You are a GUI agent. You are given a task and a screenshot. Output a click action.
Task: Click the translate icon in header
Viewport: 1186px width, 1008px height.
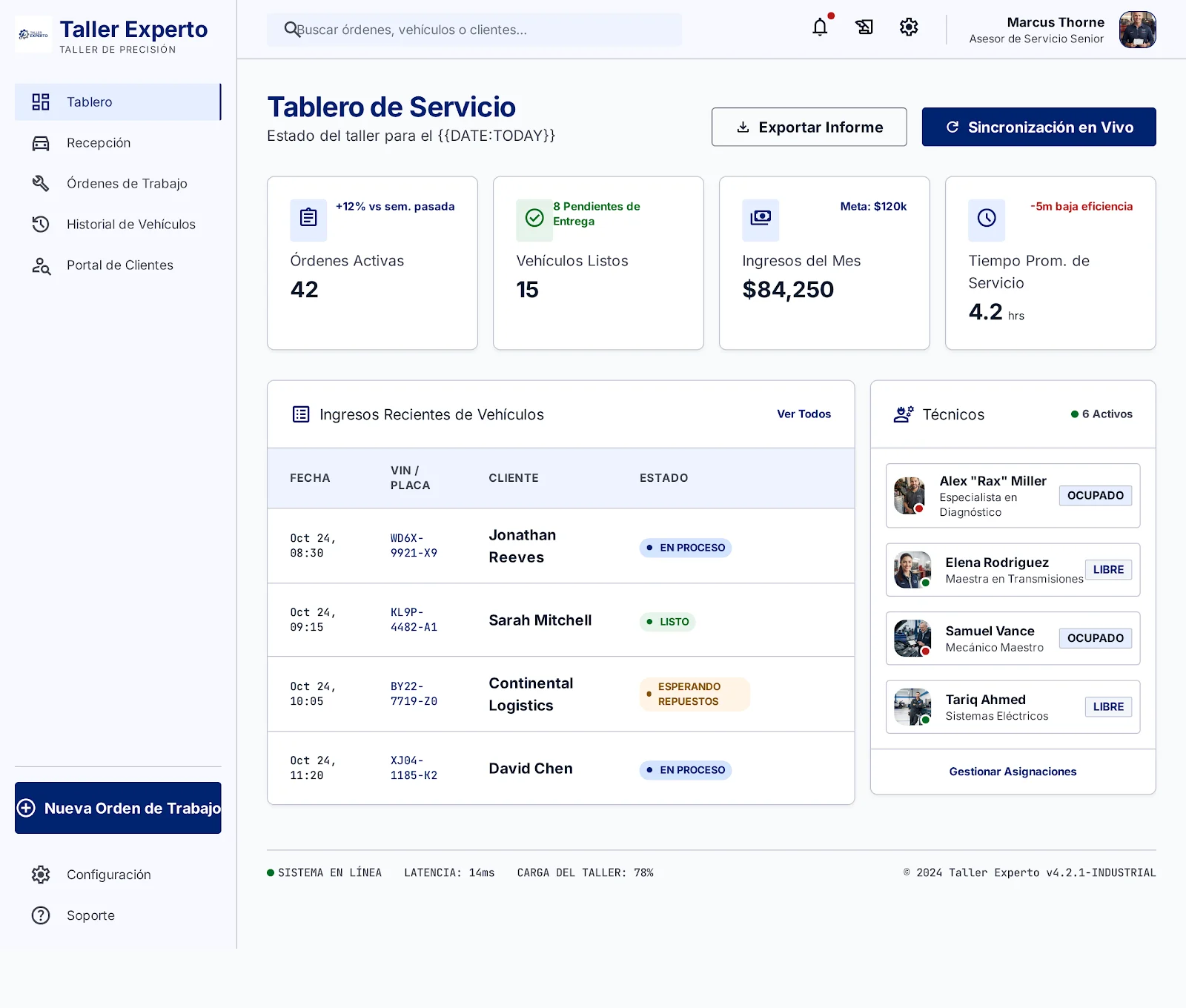(x=864, y=27)
